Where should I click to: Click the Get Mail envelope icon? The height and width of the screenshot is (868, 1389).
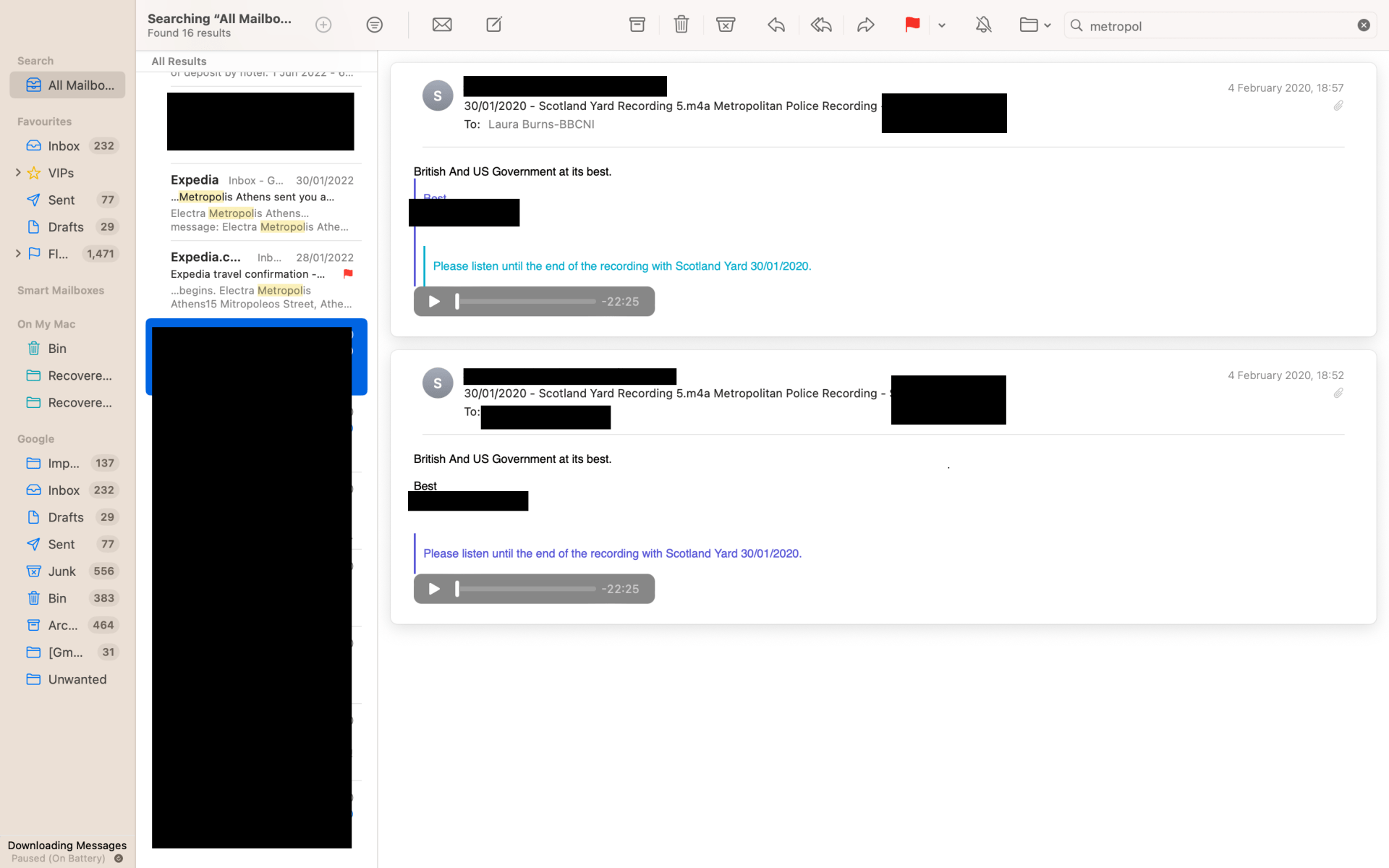coord(442,25)
